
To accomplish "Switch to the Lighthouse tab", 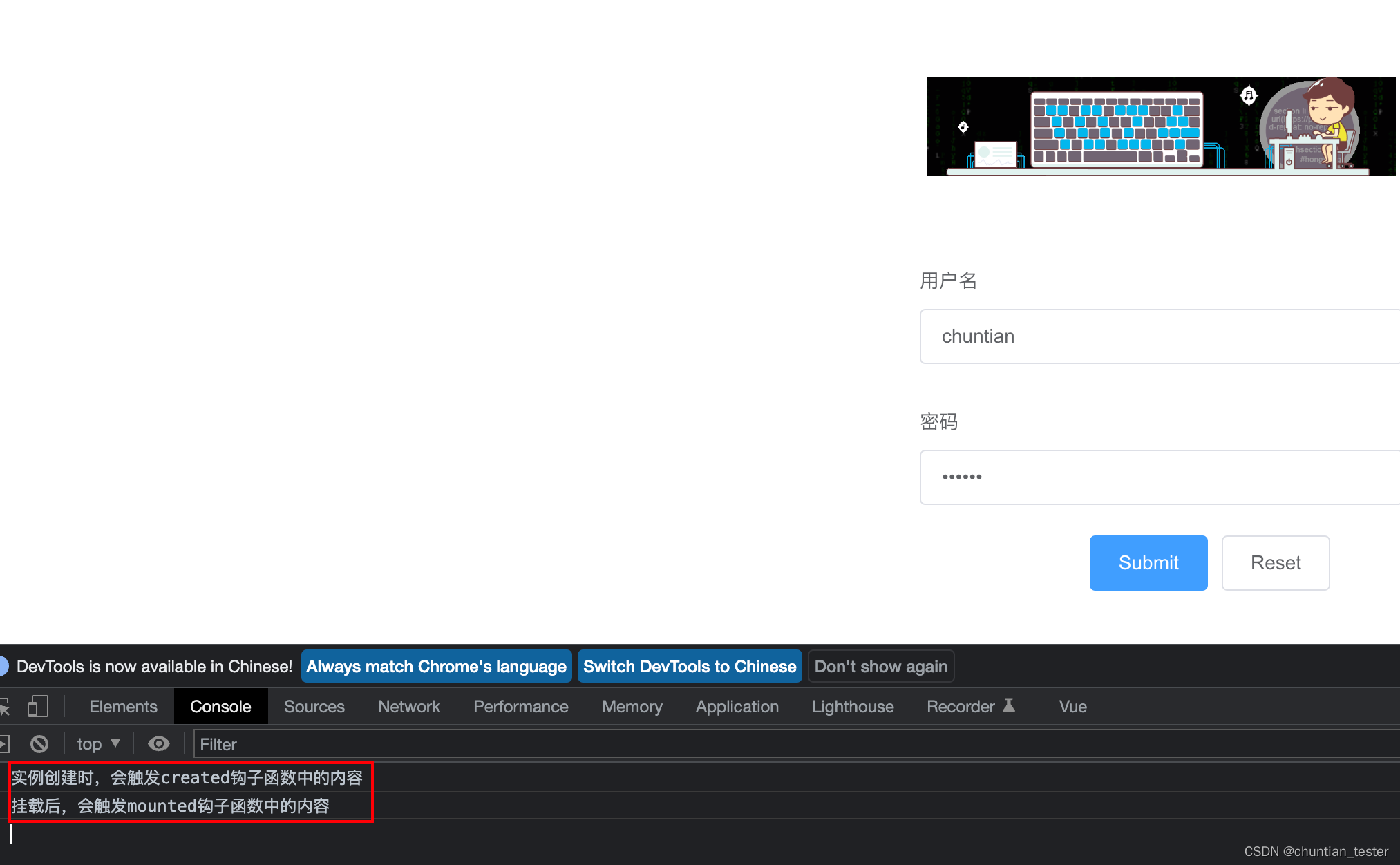I will click(x=853, y=706).
